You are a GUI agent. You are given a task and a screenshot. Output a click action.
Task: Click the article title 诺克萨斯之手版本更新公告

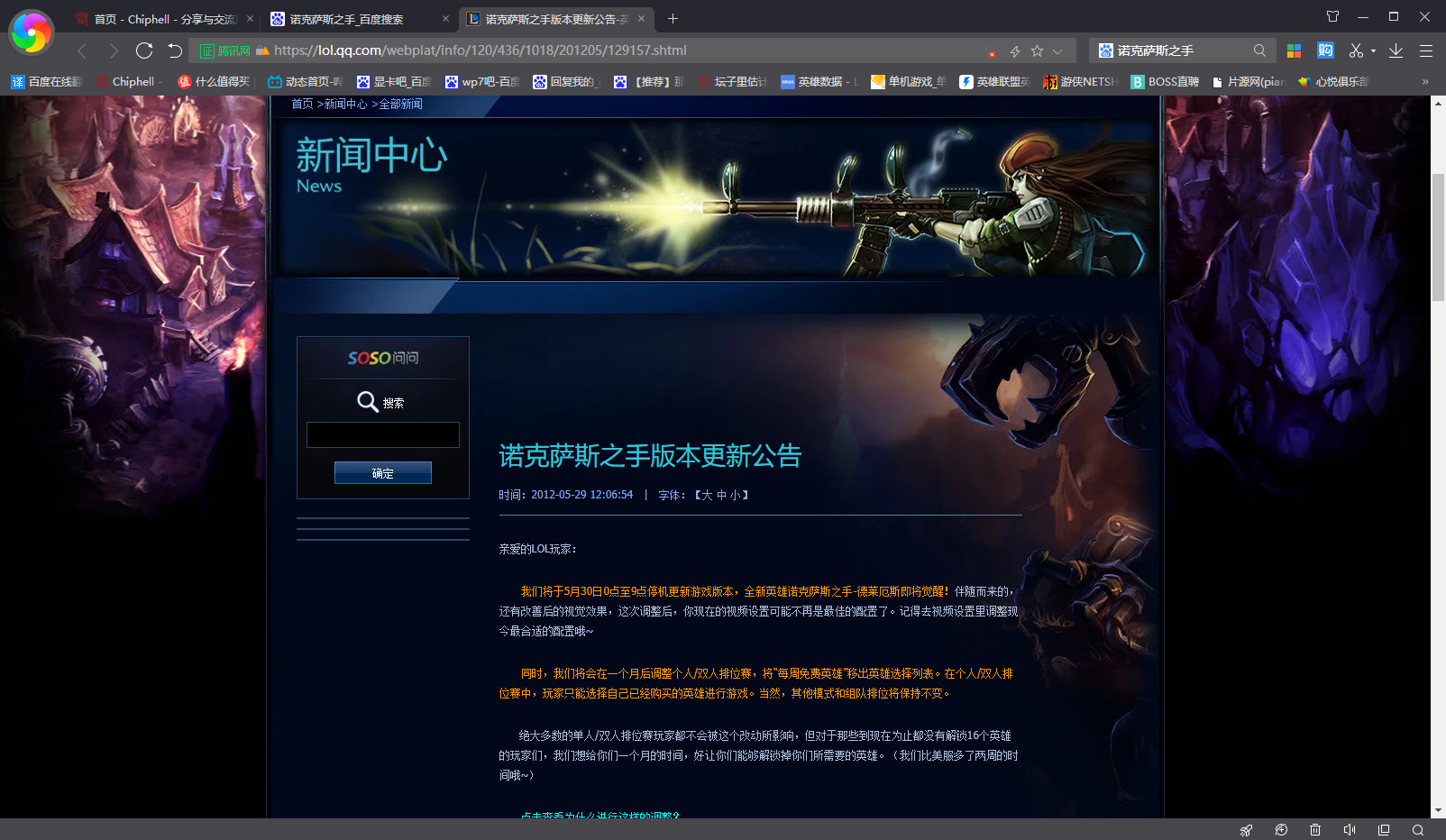pyautogui.click(x=650, y=456)
